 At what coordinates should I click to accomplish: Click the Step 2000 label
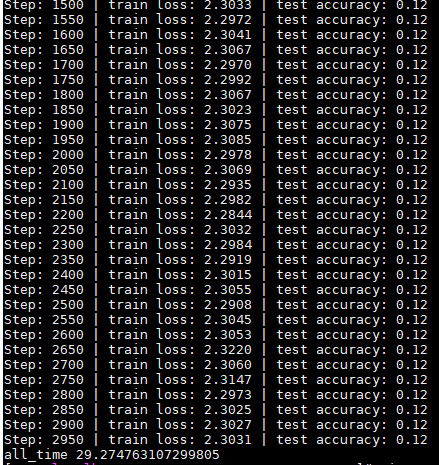click(x=44, y=155)
